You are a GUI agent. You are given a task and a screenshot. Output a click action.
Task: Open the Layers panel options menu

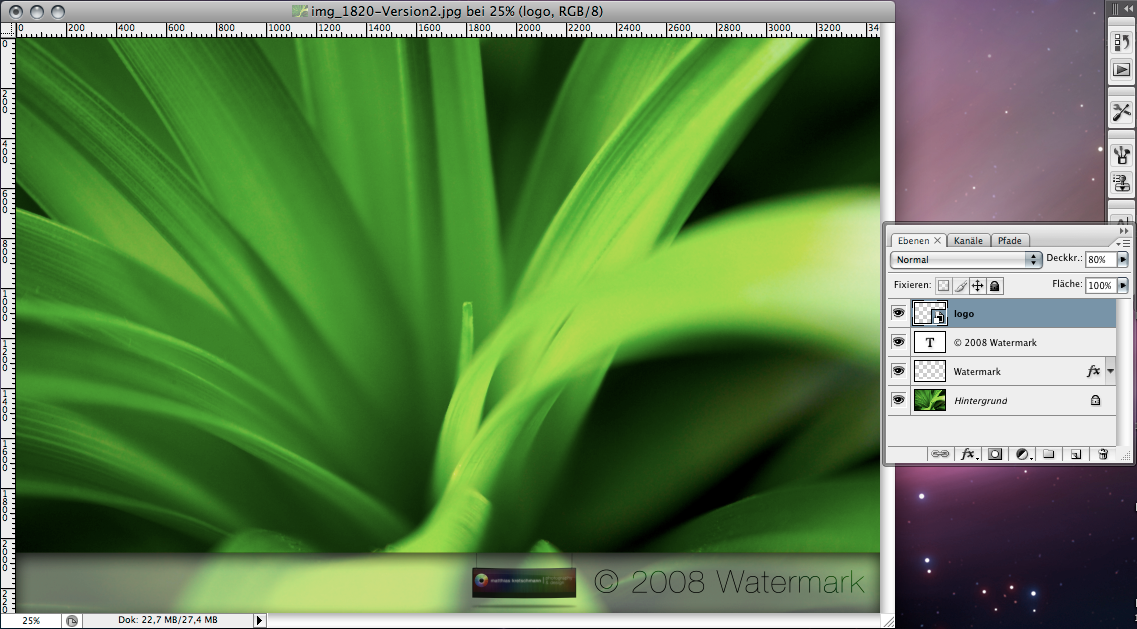(x=1124, y=243)
